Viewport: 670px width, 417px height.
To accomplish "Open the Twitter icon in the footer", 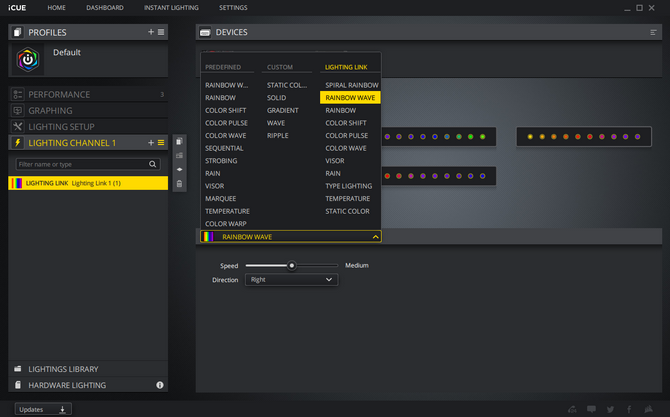I will pyautogui.click(x=610, y=409).
